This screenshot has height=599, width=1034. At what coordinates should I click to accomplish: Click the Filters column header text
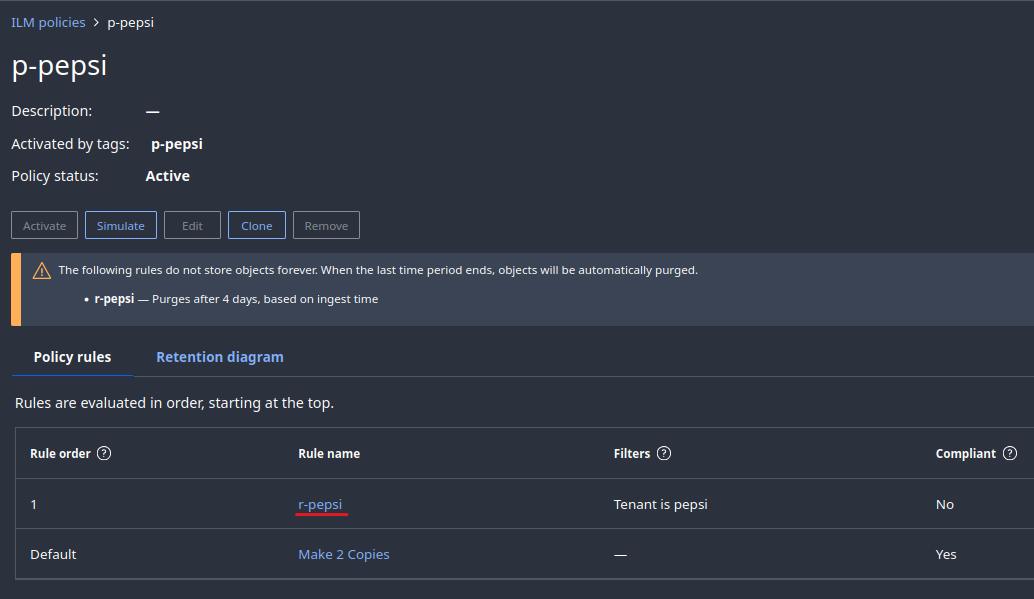click(x=632, y=453)
